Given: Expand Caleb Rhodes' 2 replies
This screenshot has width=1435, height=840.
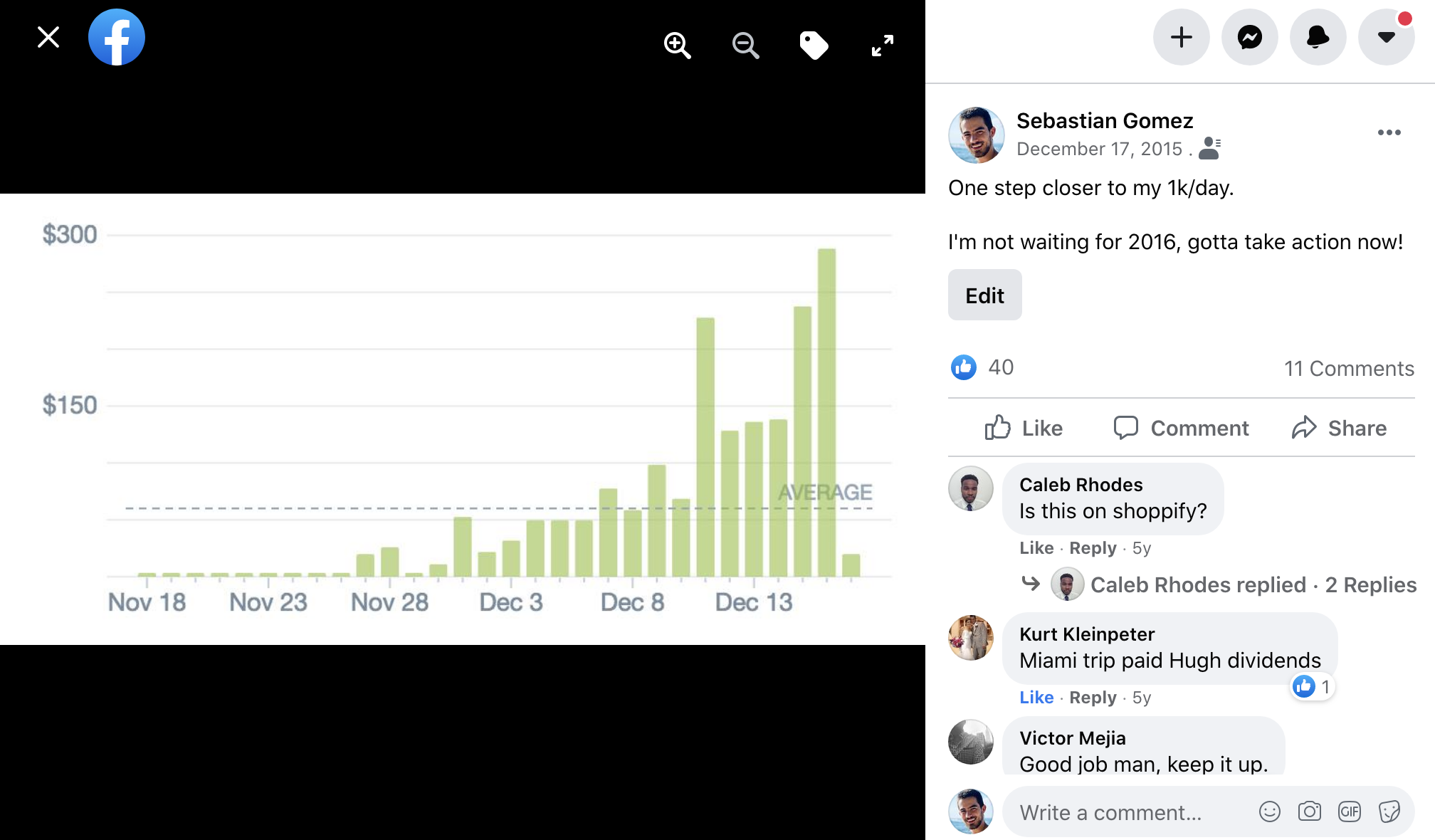Looking at the screenshot, I should coord(1253,584).
